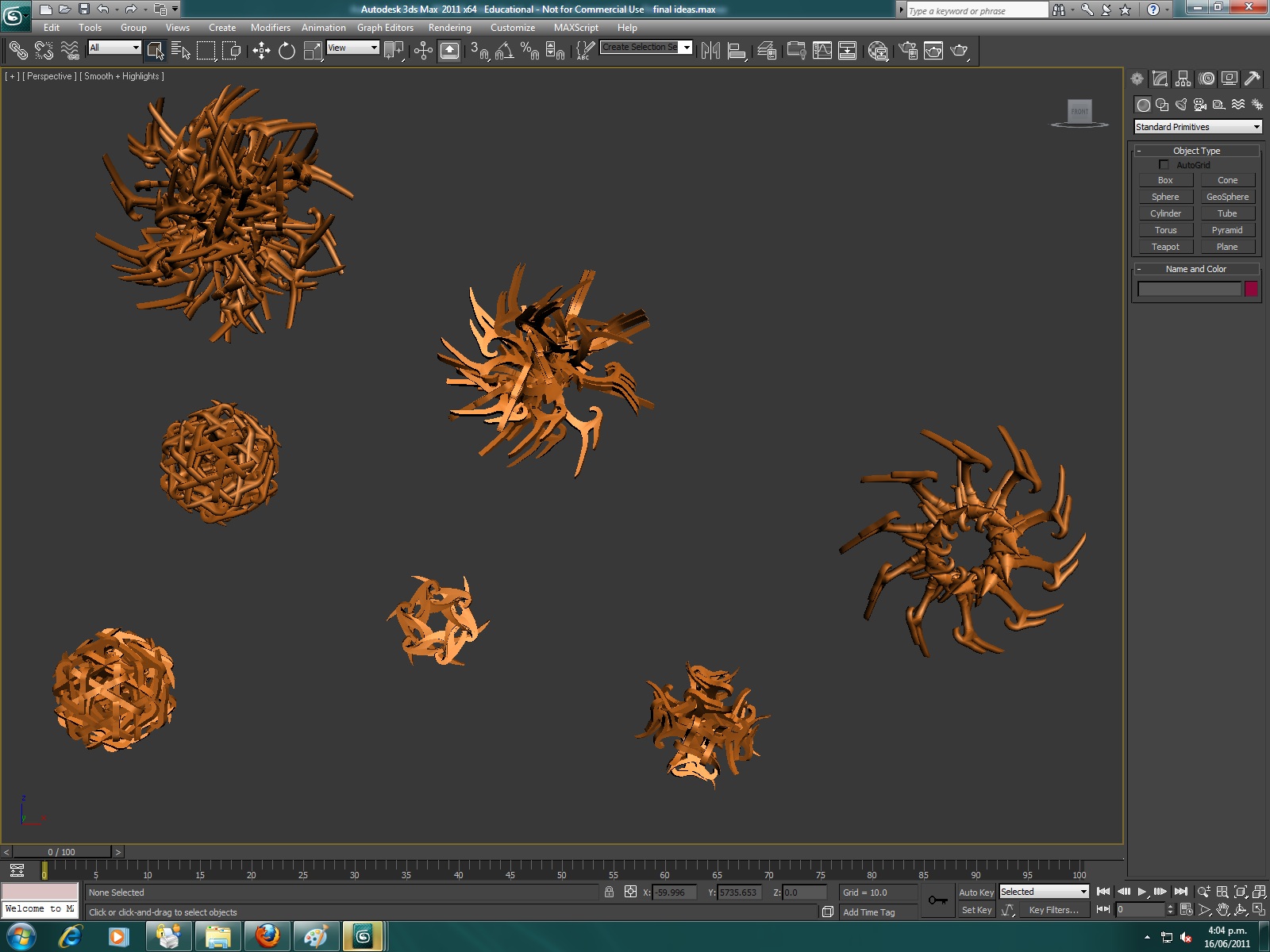The image size is (1270, 952).
Task: Toggle the selection lock icon
Action: click(x=609, y=892)
